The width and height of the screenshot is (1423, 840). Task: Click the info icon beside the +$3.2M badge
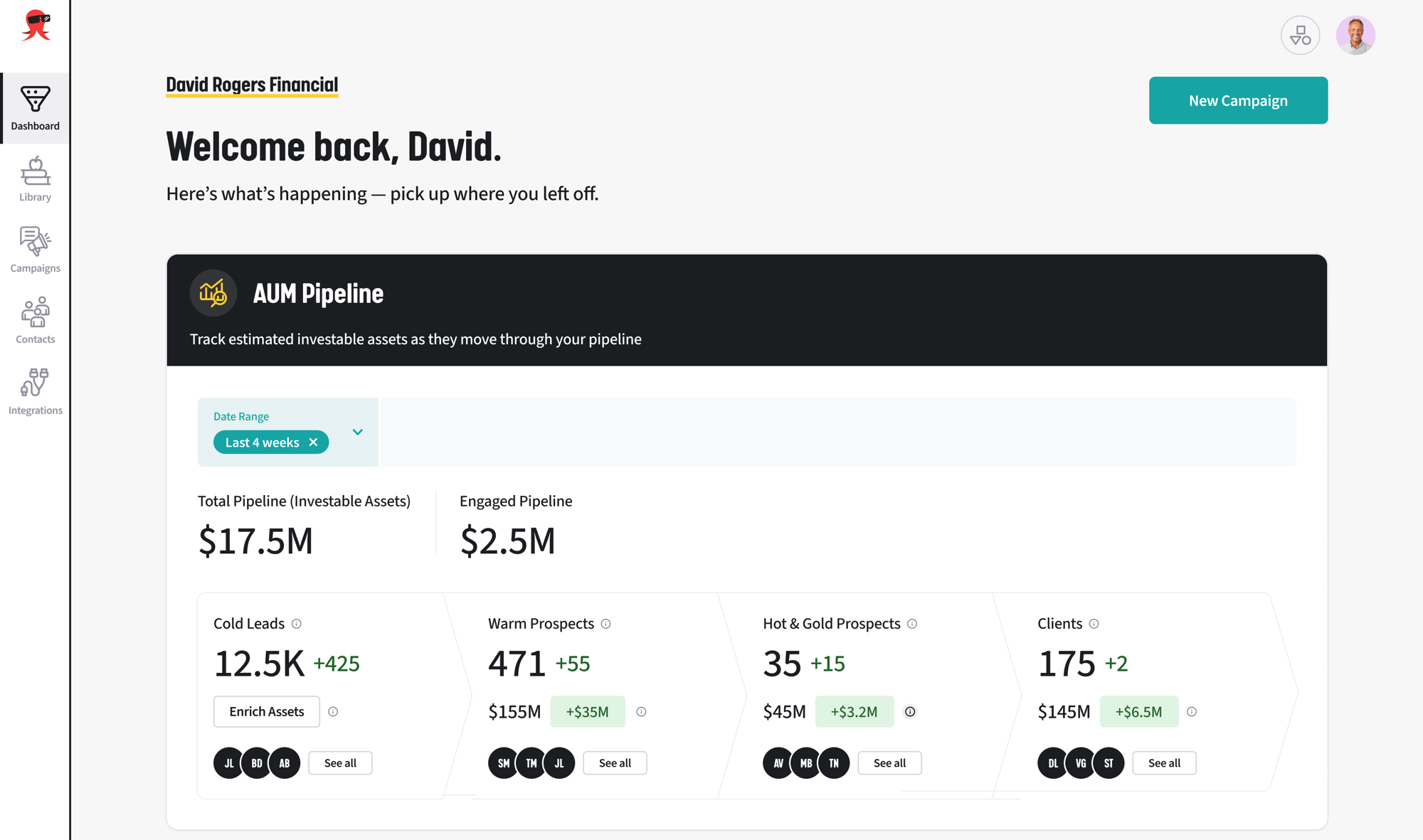[x=911, y=711]
